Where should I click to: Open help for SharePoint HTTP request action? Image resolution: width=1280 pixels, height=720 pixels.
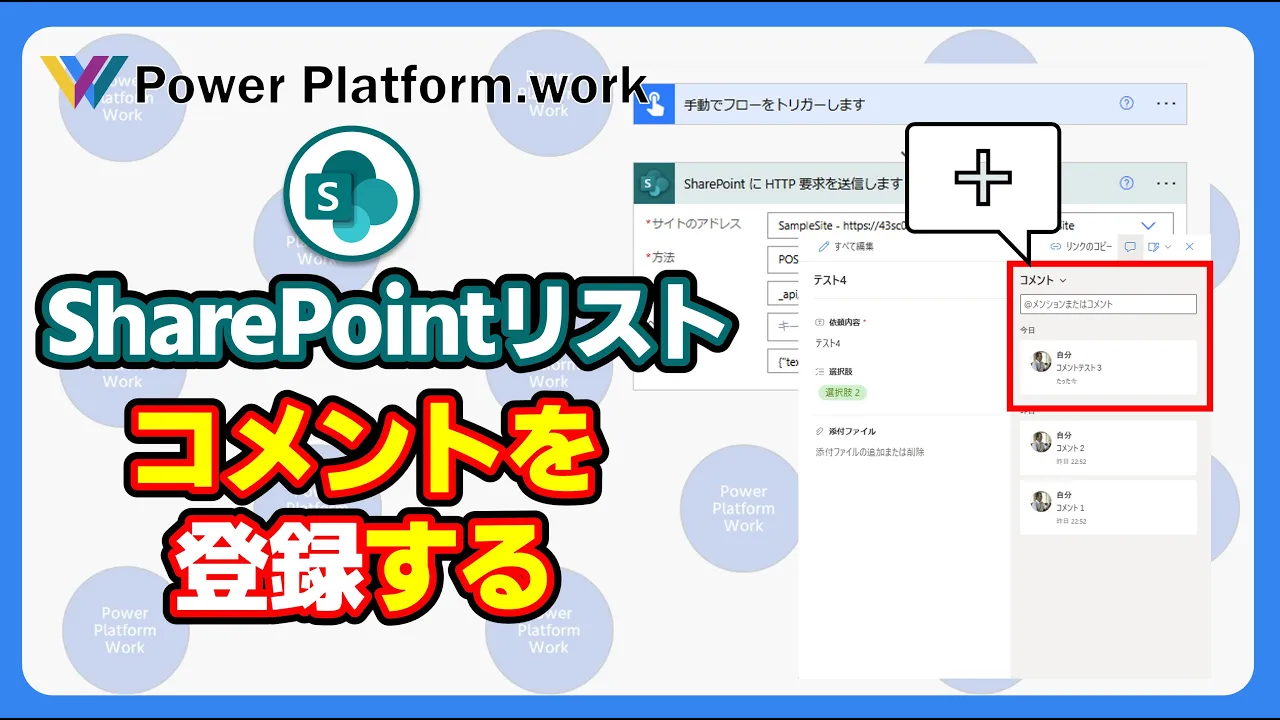[1127, 183]
